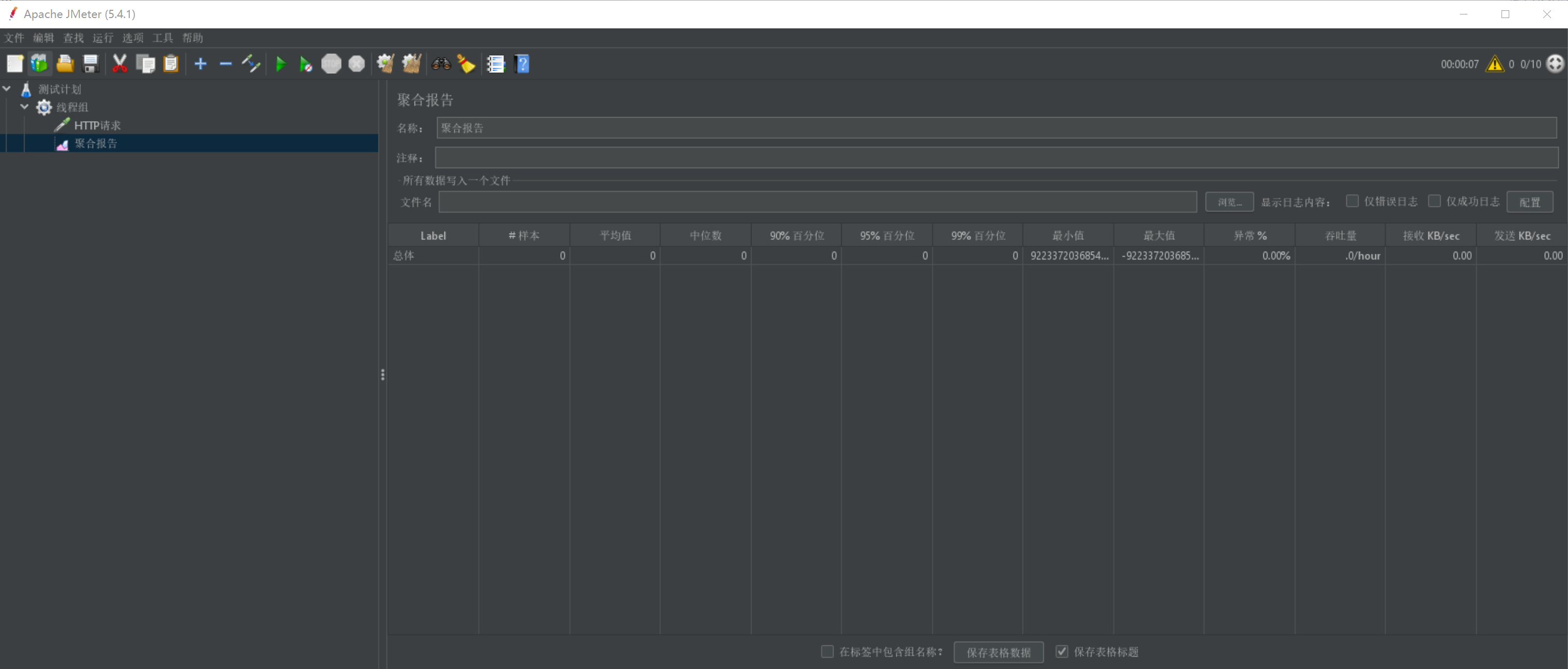Check 在标签中包含组名称 checkbox
1568x669 pixels.
click(827, 651)
